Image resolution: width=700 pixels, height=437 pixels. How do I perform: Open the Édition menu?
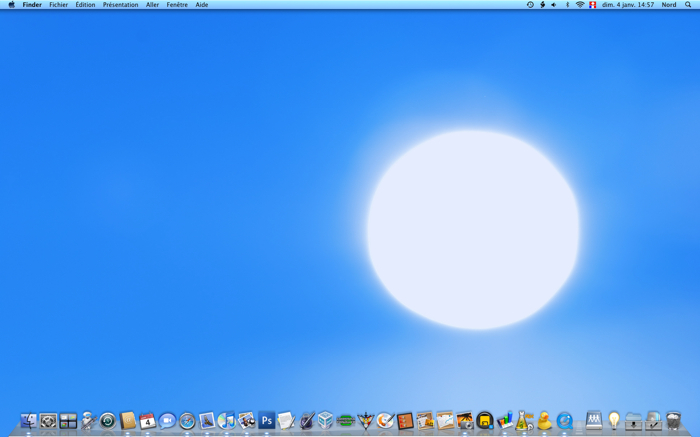[85, 4]
